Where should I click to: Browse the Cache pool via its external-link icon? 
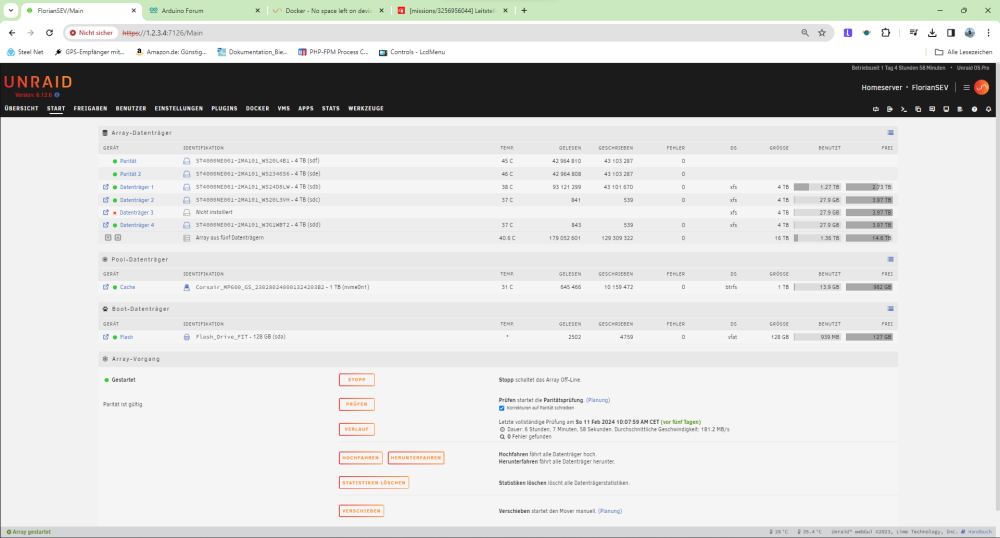pyautogui.click(x=106, y=287)
